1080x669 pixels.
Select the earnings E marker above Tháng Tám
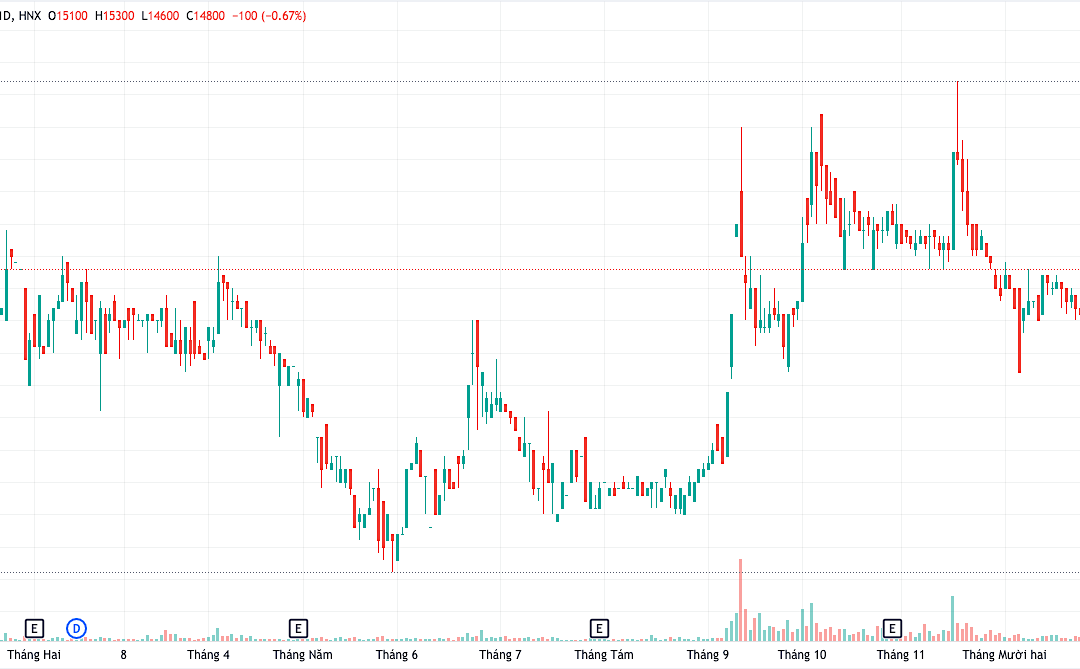tap(599, 628)
